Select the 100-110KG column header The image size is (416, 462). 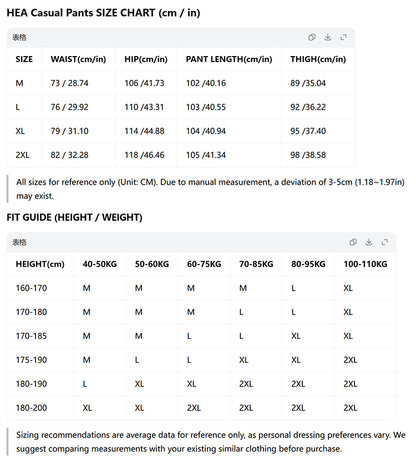pyautogui.click(x=365, y=264)
